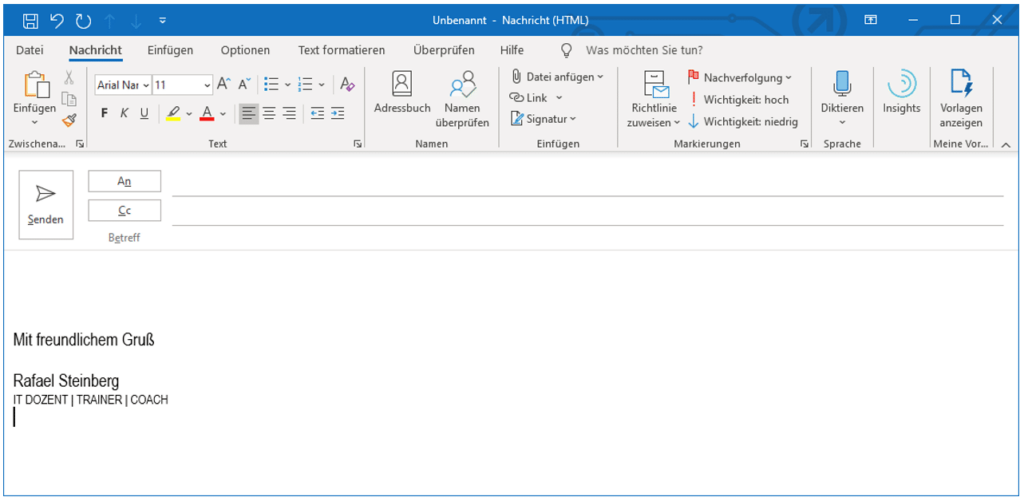Increase font size with the larger A
The width and height of the screenshot is (1024, 501).
click(224, 84)
